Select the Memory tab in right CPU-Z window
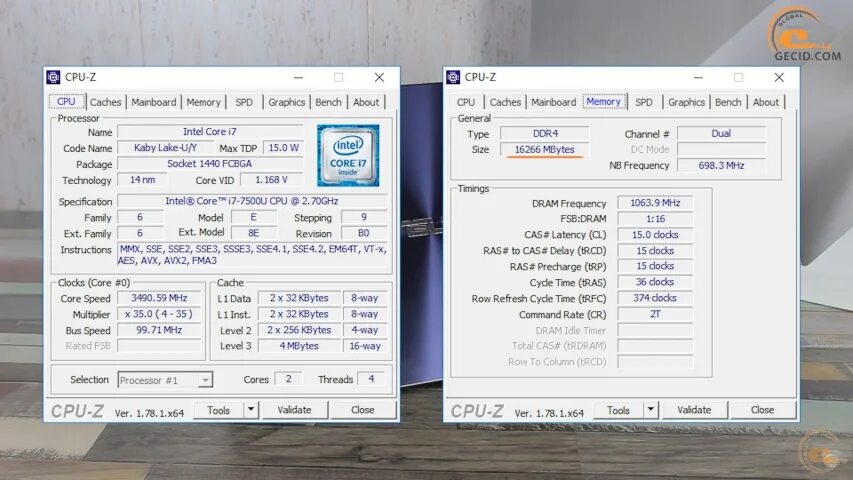Image resolution: width=853 pixels, height=480 pixels. click(603, 102)
